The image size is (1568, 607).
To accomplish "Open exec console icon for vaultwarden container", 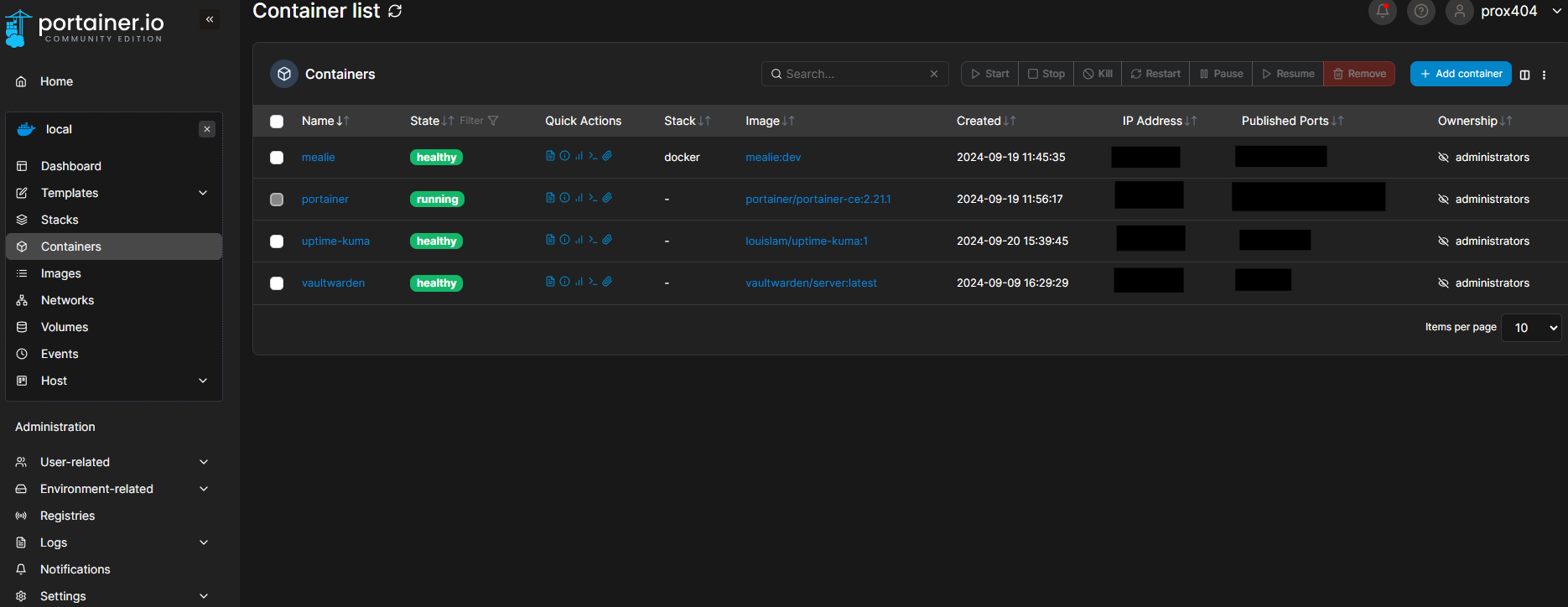I will pyautogui.click(x=593, y=282).
